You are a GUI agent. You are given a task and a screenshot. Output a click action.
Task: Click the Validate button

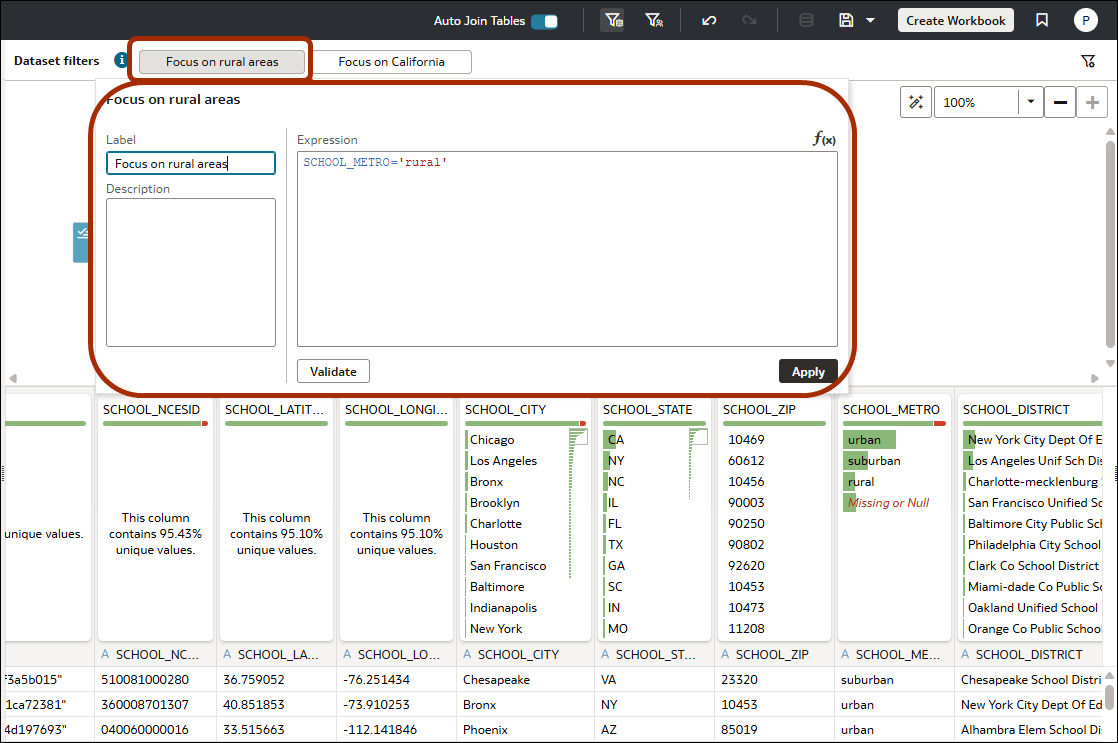tap(333, 371)
